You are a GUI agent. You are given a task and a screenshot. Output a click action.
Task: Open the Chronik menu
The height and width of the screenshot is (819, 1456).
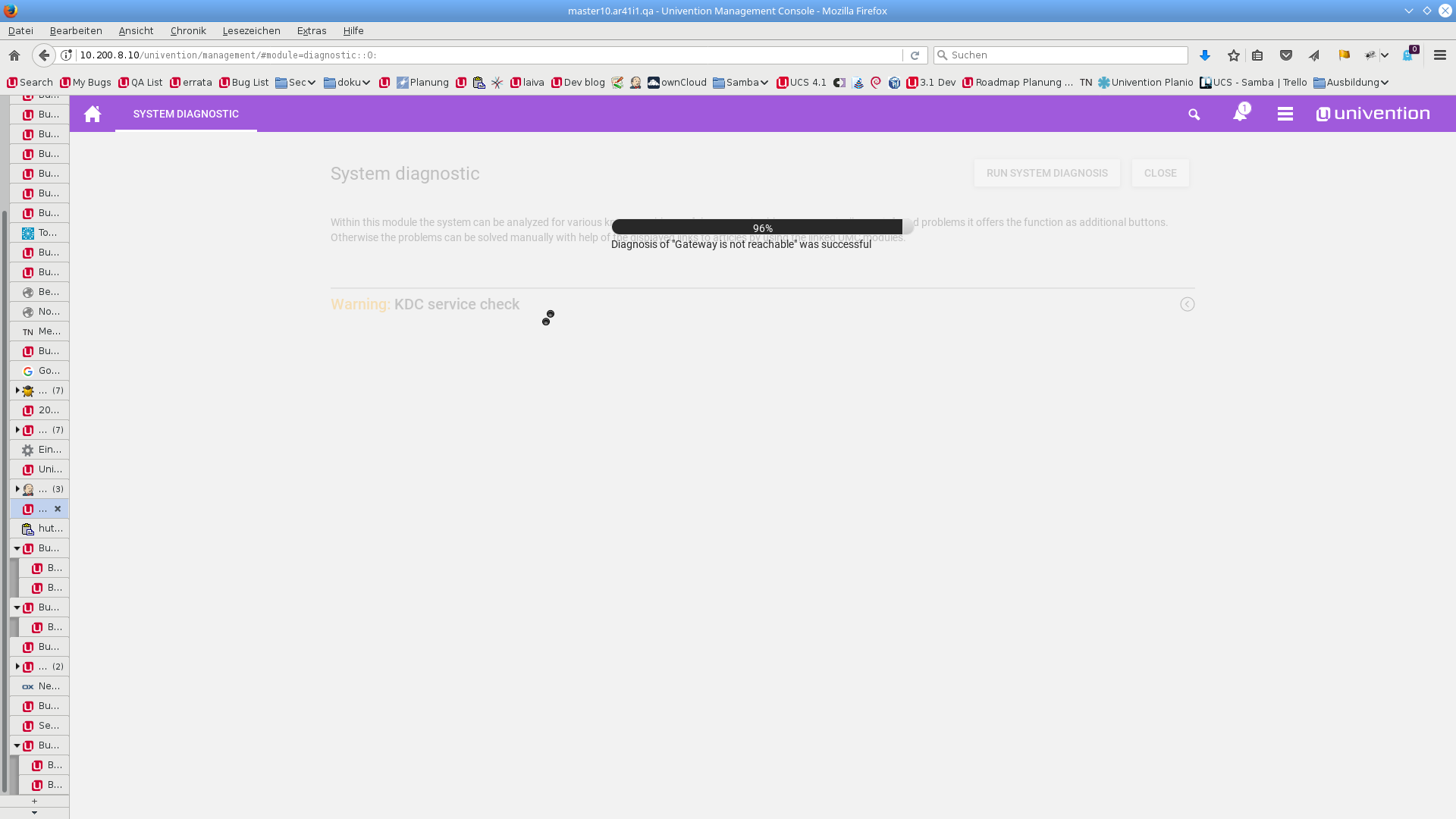coord(188,30)
